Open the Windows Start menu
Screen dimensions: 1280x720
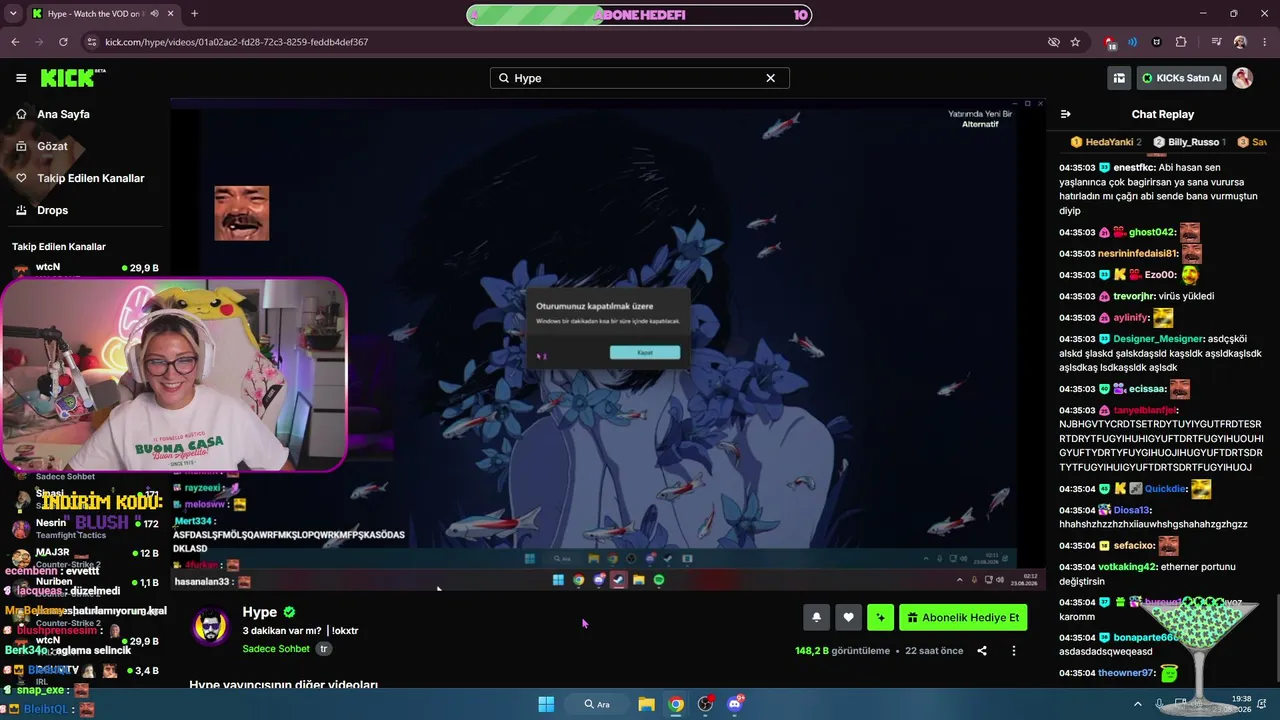[546, 704]
